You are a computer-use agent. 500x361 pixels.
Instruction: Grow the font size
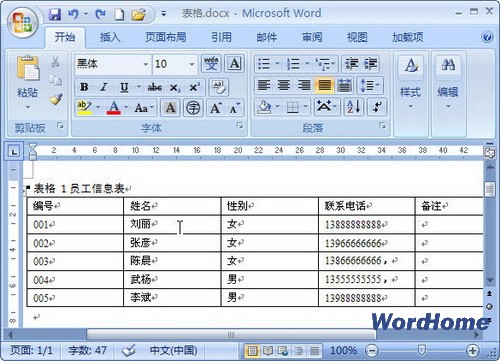point(215,108)
